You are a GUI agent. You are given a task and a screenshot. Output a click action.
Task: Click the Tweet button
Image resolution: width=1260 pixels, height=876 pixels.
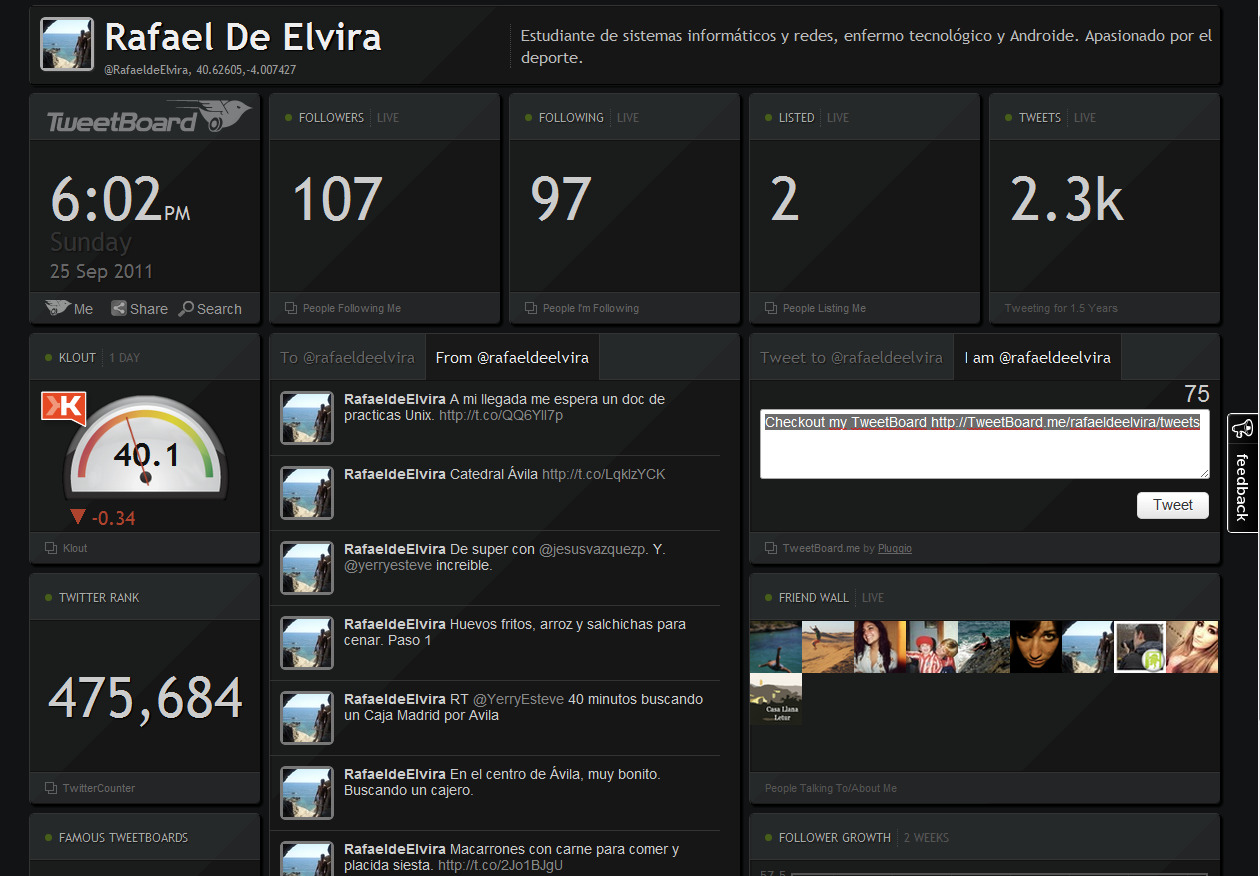click(1172, 505)
